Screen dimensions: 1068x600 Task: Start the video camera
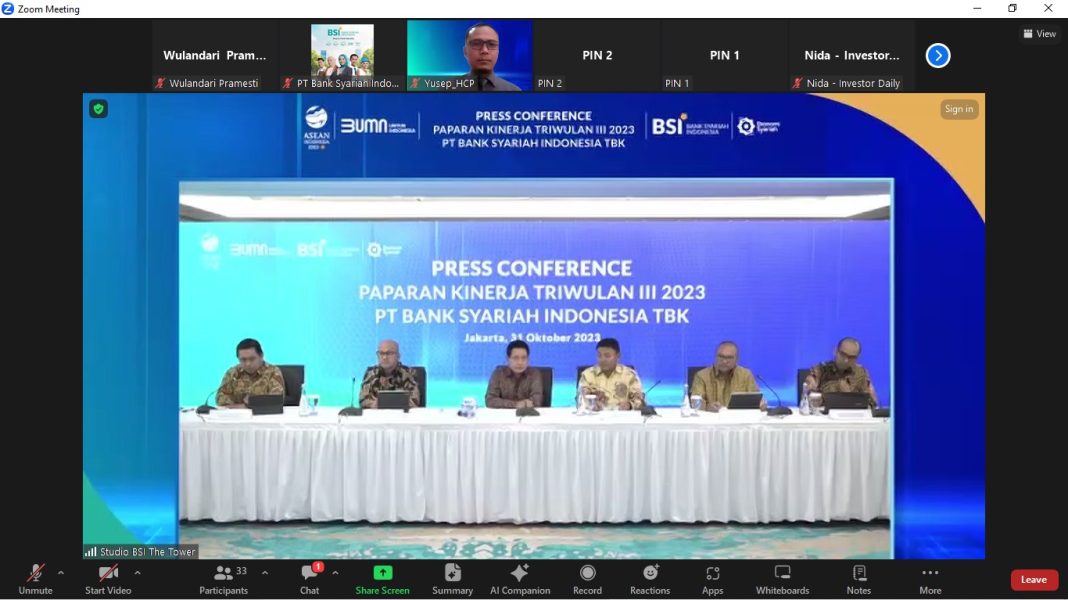(x=108, y=580)
